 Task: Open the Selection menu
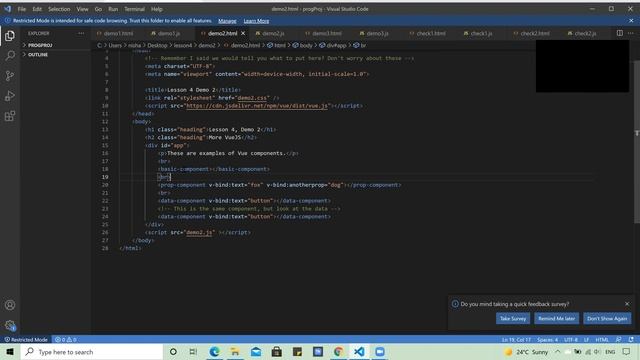(59, 9)
